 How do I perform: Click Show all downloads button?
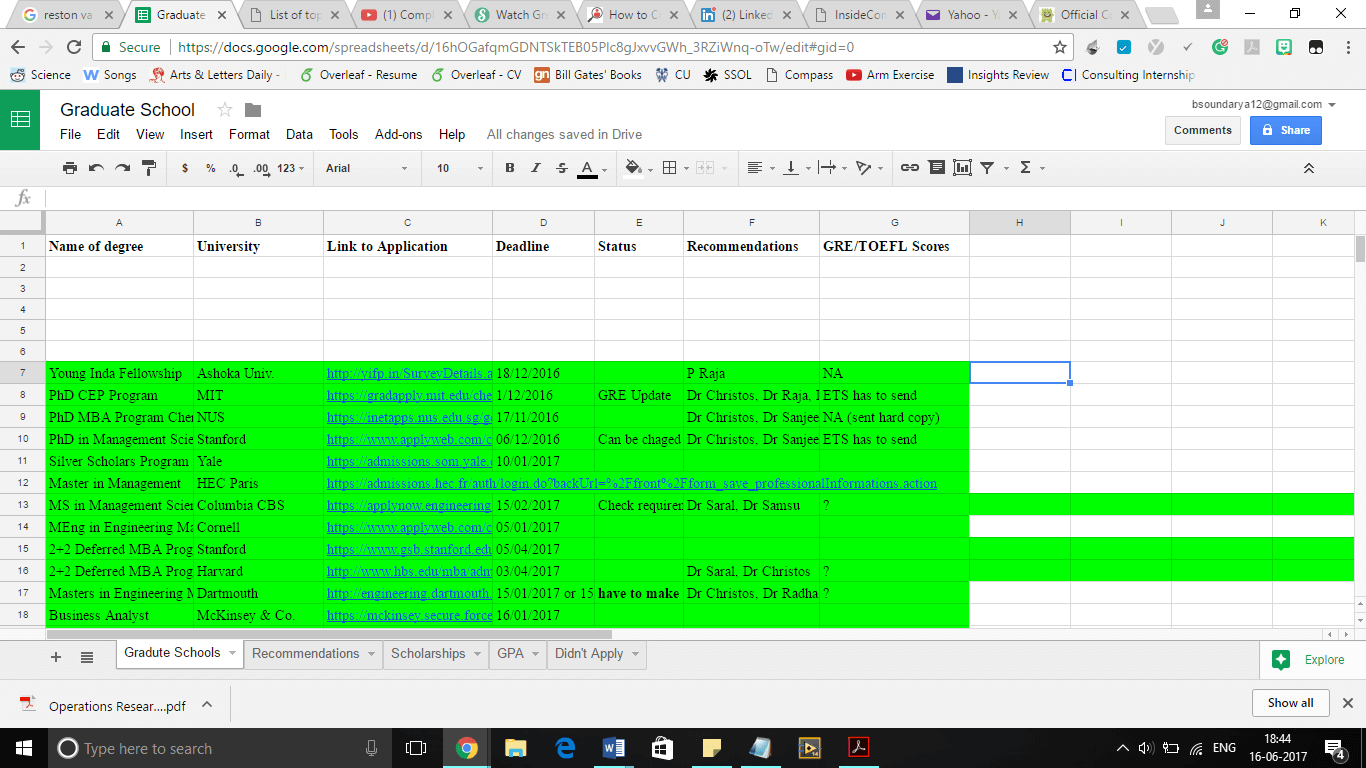(x=1290, y=703)
